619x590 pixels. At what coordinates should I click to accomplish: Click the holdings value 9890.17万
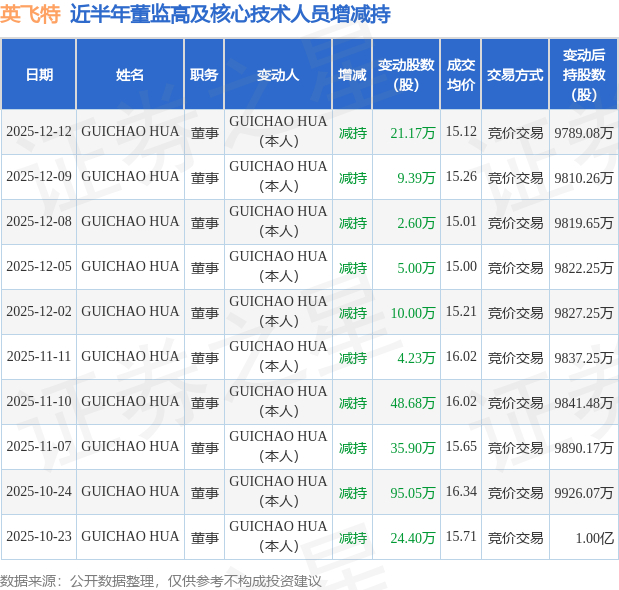coord(583,448)
